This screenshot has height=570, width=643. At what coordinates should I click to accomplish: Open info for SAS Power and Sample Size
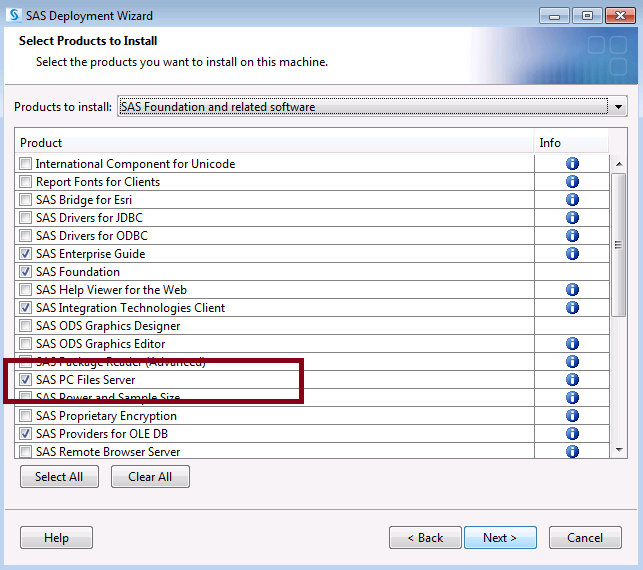[x=572, y=397]
